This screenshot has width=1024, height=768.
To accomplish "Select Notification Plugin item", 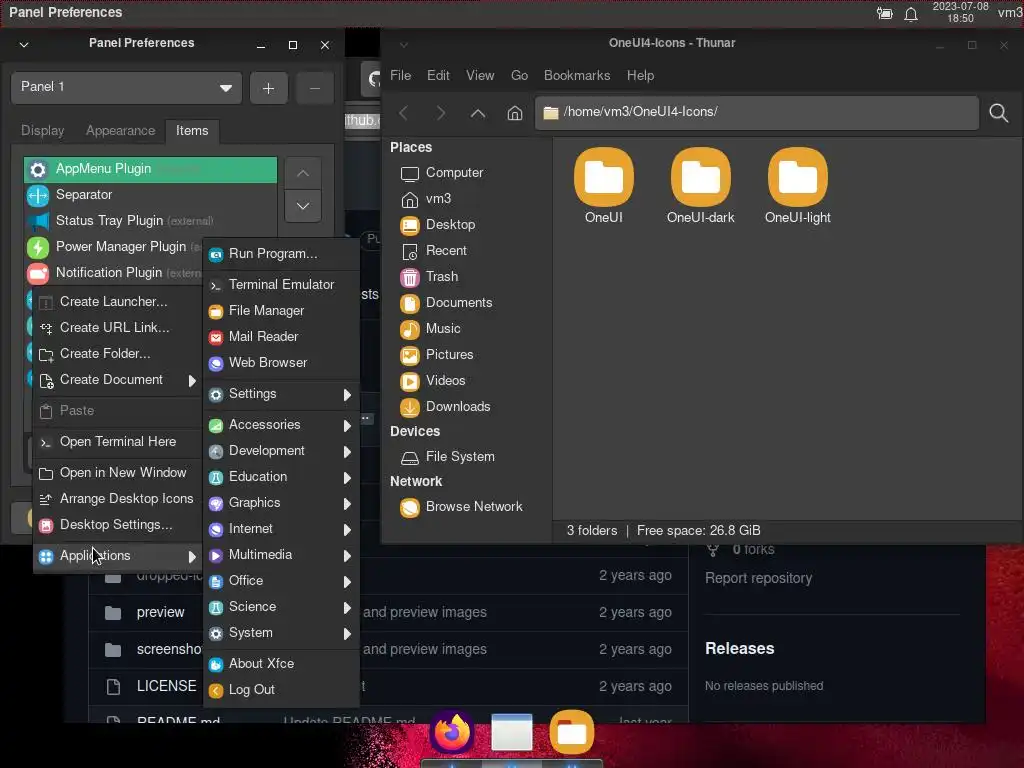I will click(x=114, y=273).
